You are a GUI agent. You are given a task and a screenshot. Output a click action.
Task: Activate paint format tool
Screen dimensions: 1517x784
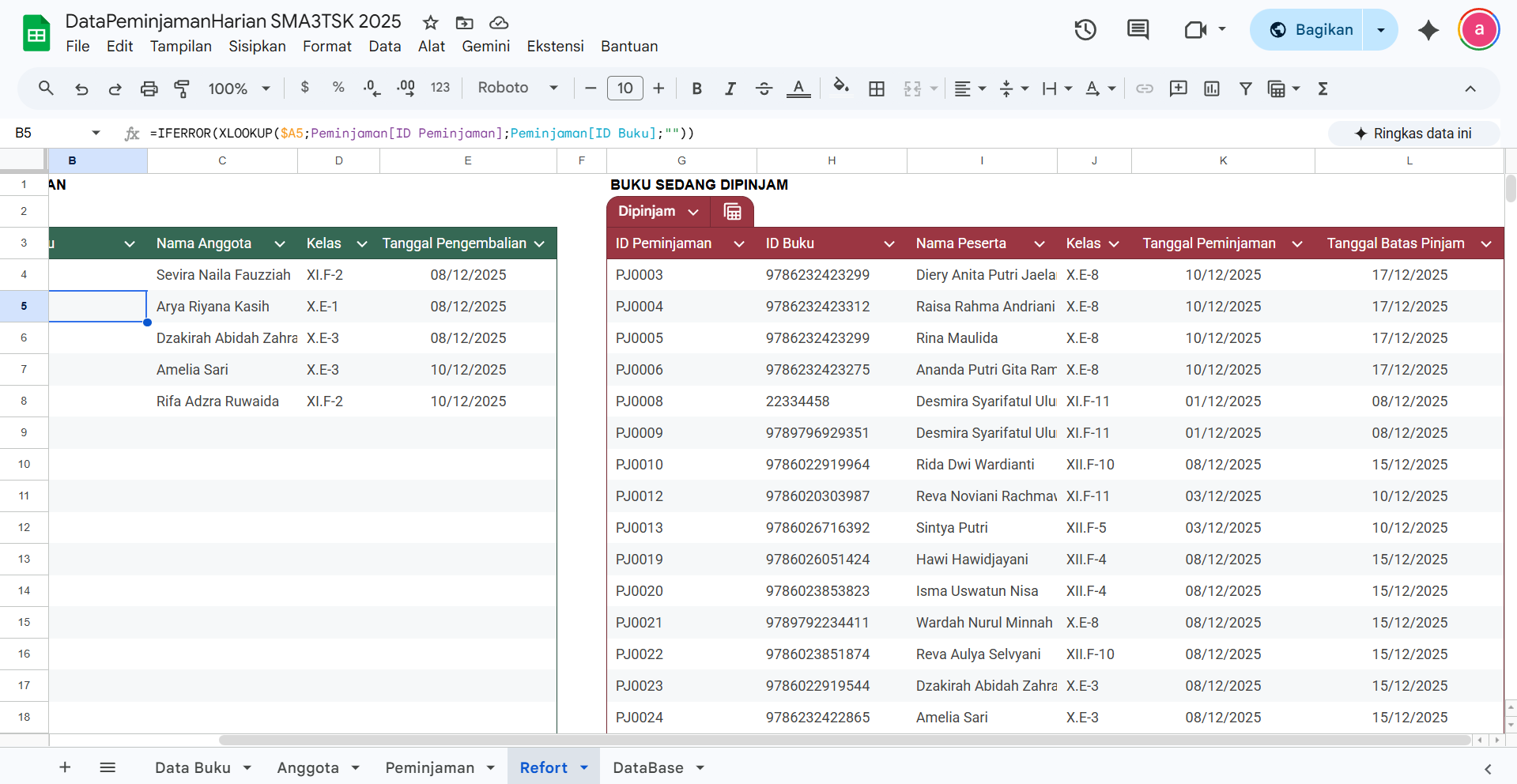pyautogui.click(x=182, y=89)
